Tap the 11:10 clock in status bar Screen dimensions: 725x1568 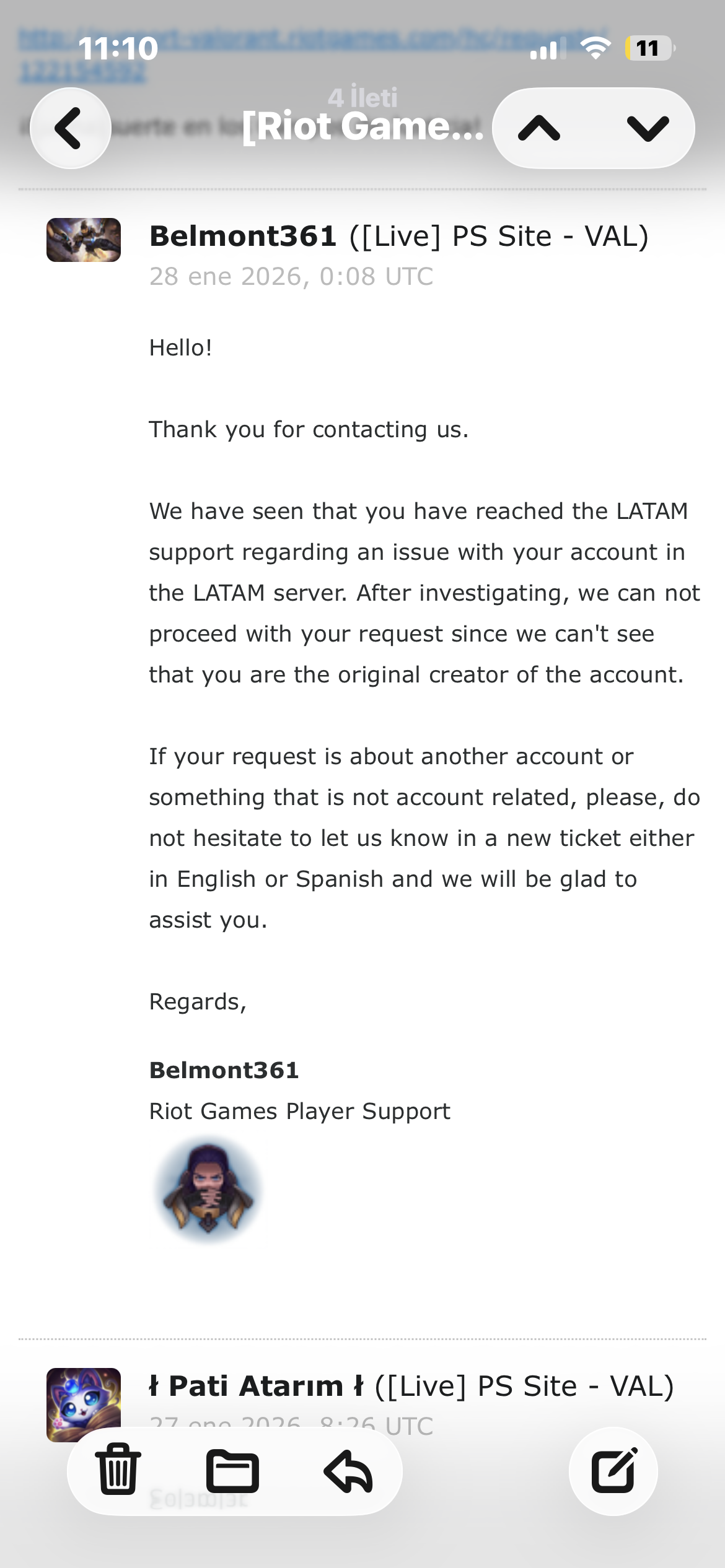tap(118, 48)
